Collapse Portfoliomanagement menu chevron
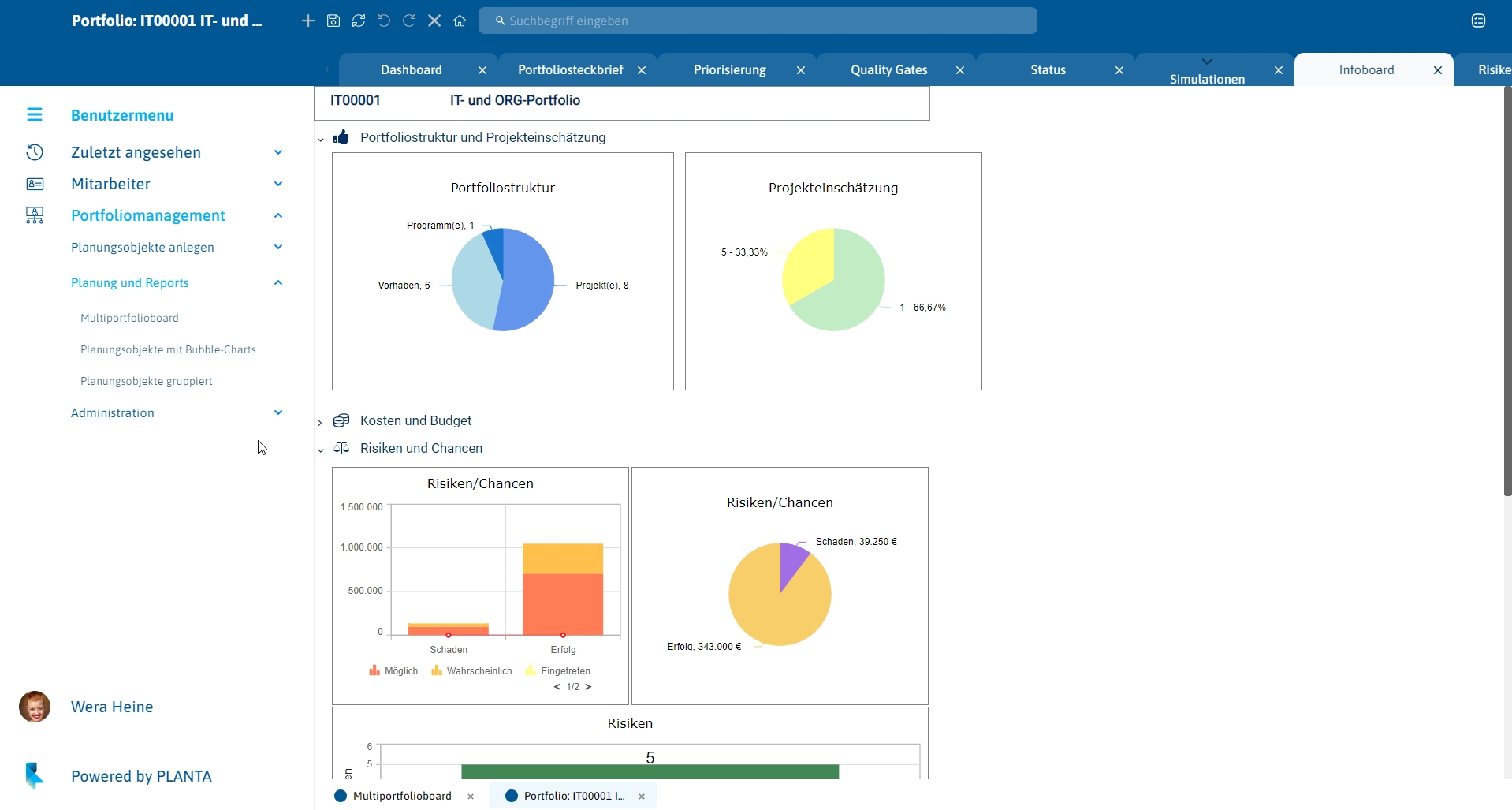Viewport: 1512px width, 810px height. [278, 215]
